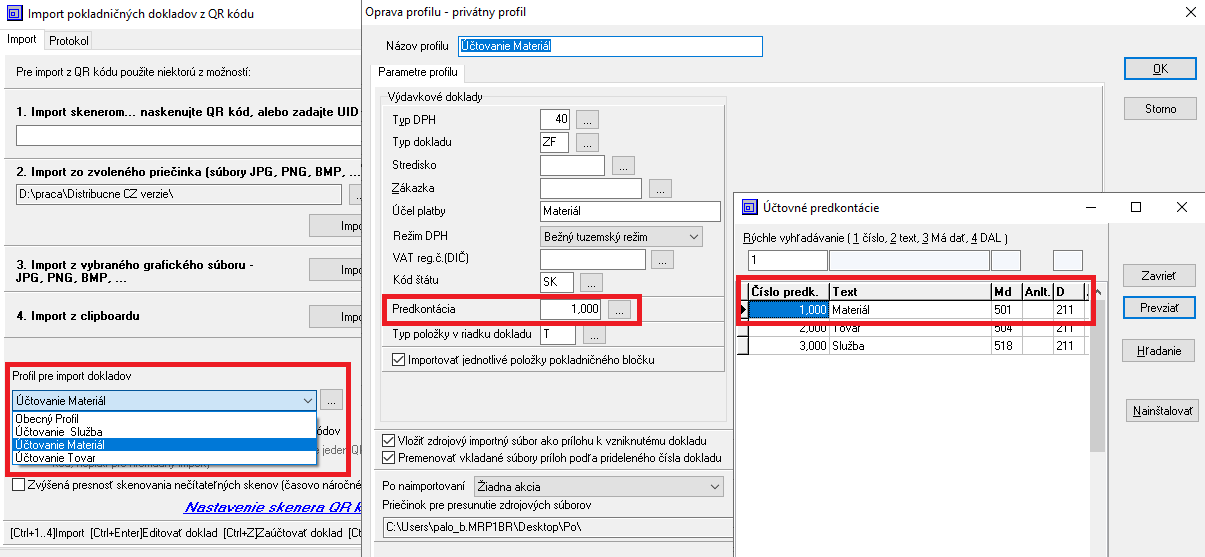1205x557 pixels.
Task: Select the Parametre profilu tab
Action: [x=418, y=73]
